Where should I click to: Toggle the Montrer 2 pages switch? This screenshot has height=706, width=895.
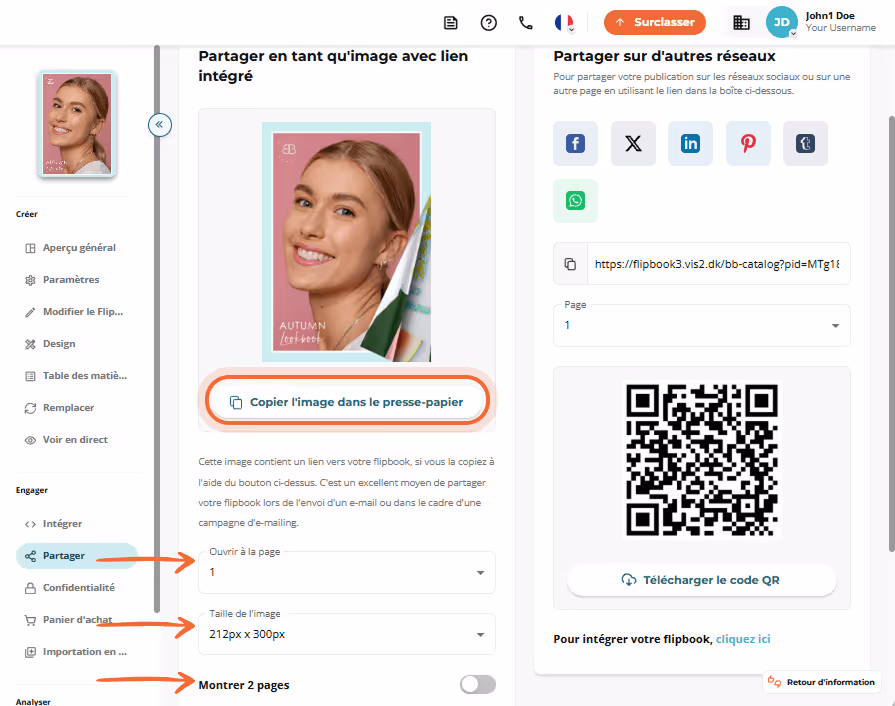coord(478,684)
